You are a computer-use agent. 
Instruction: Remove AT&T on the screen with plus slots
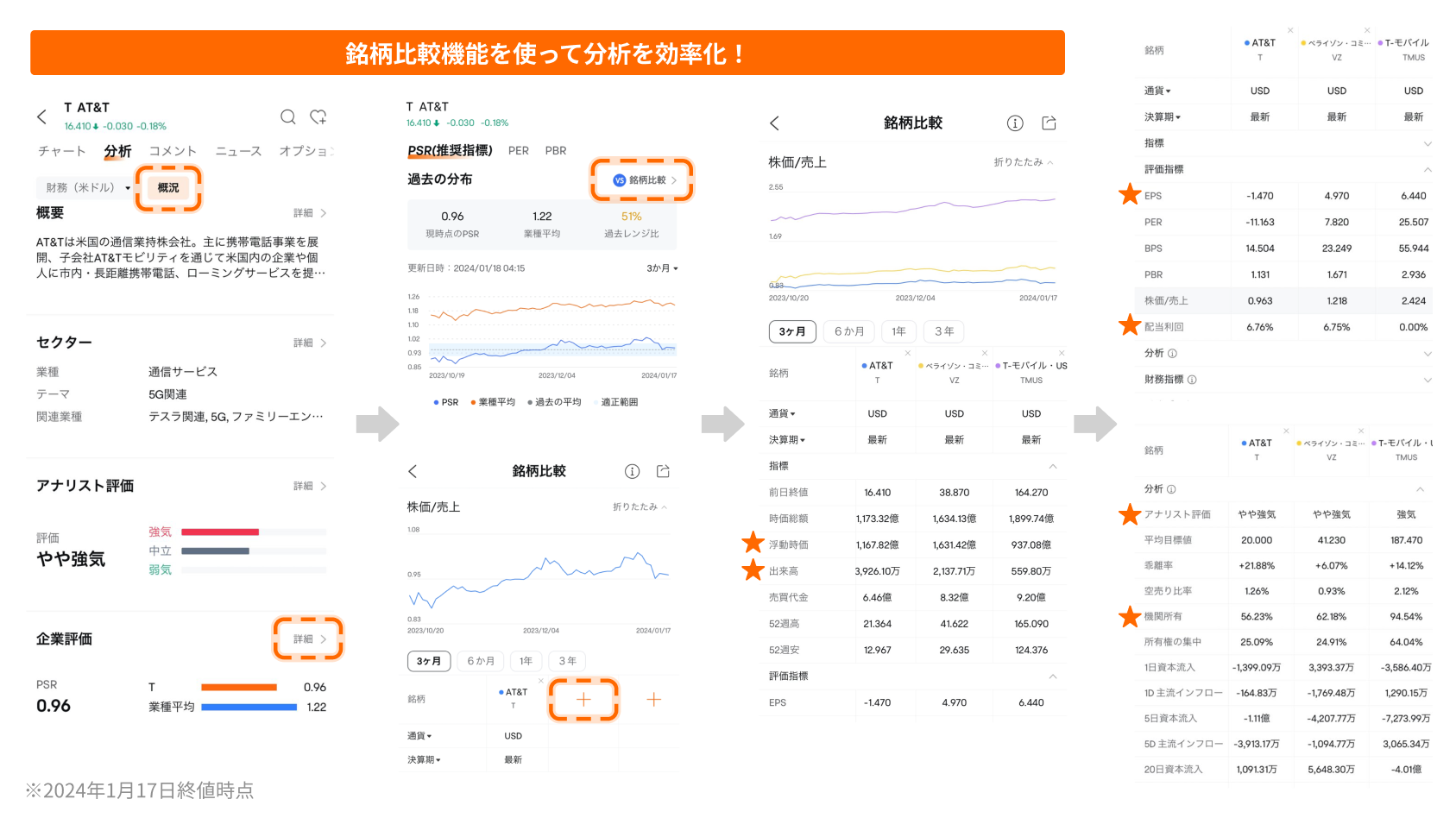click(541, 682)
